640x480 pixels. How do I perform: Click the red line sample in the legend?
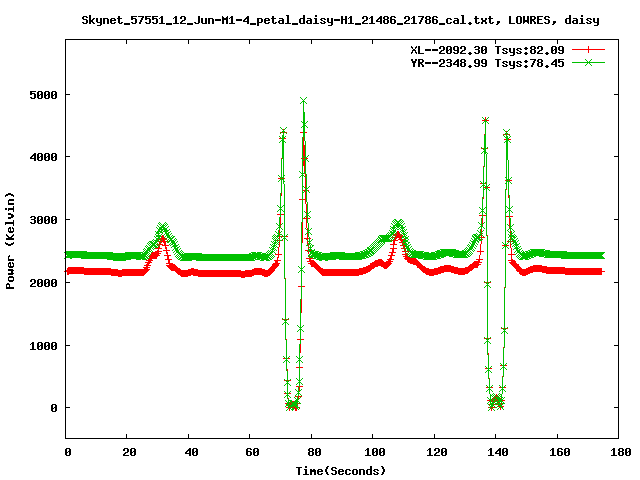[588, 50]
